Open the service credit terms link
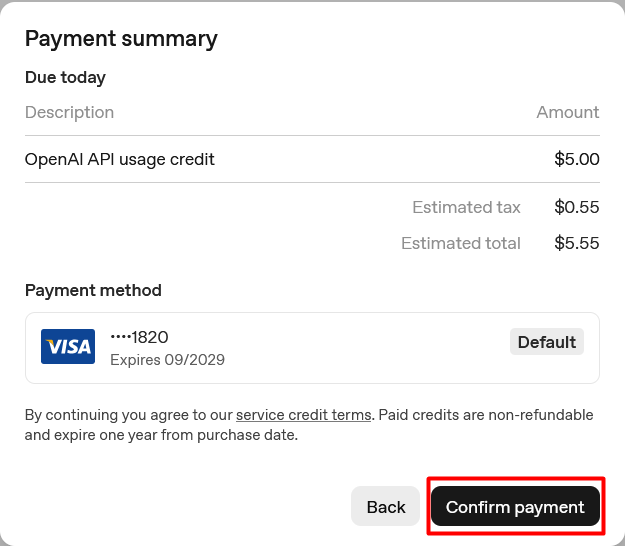Viewport: 625px width, 546px height. 304,414
